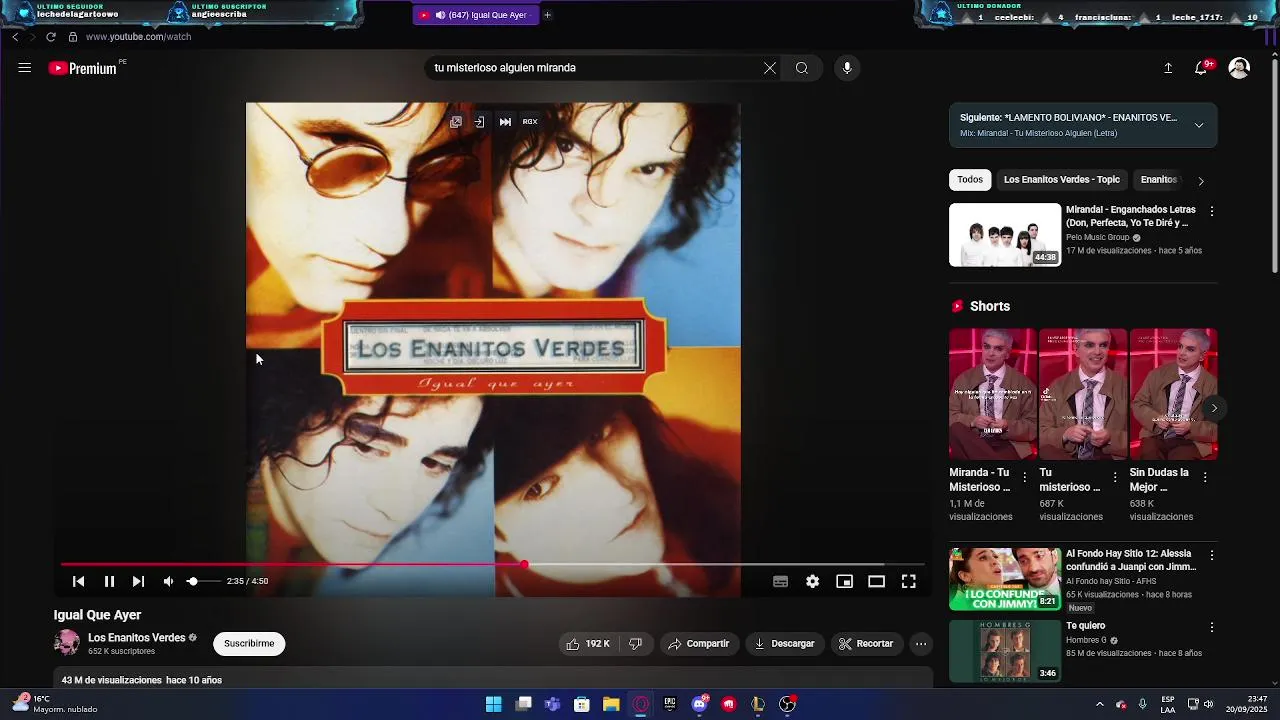Dislike the video
Viewport: 1280px width, 720px height.
click(x=635, y=644)
